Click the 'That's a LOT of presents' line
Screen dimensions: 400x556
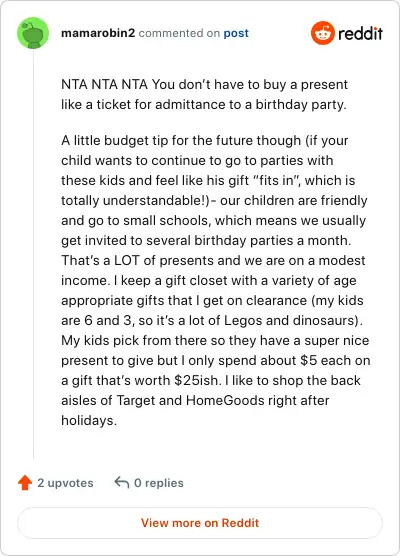coord(213,260)
